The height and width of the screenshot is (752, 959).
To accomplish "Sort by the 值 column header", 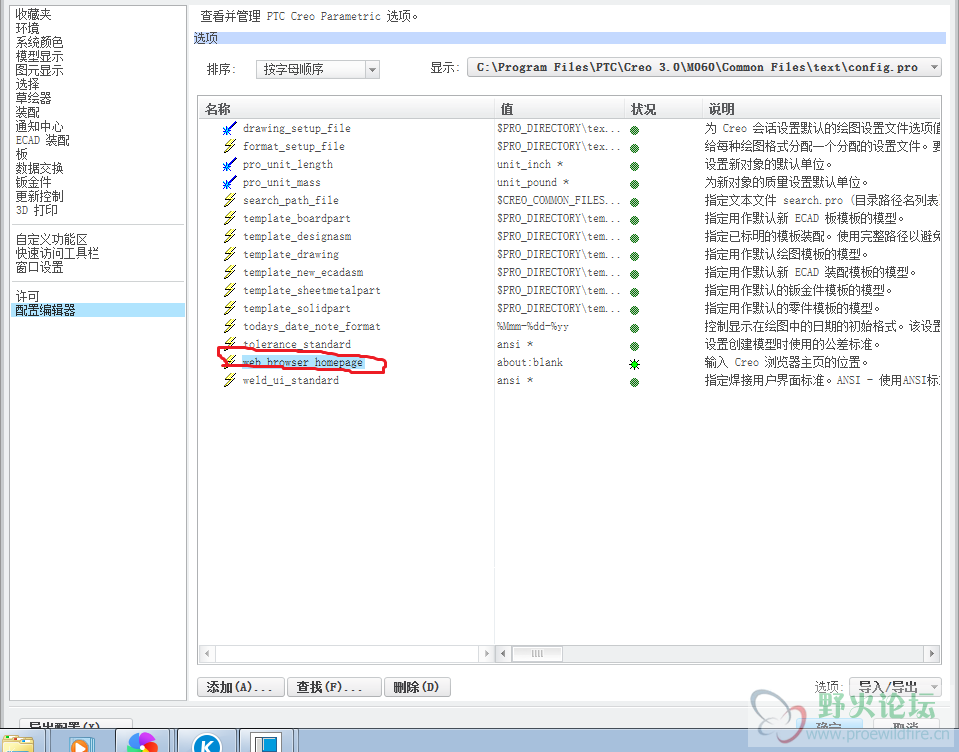I will click(559, 109).
